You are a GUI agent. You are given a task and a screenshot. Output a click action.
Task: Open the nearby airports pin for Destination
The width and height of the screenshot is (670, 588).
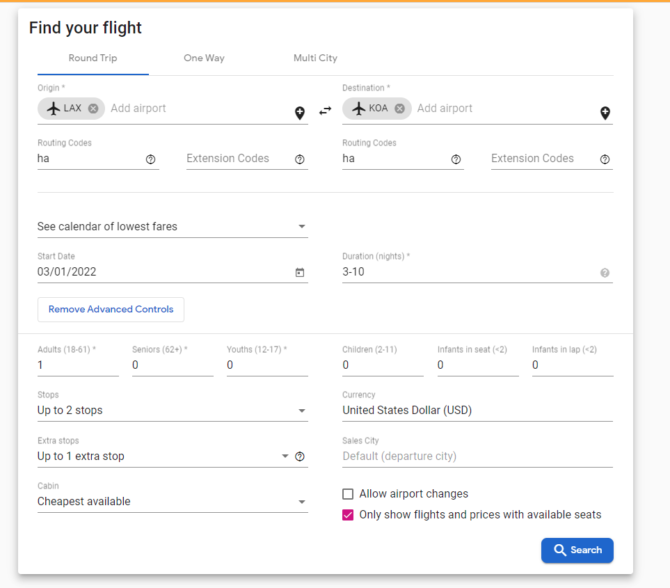605,113
